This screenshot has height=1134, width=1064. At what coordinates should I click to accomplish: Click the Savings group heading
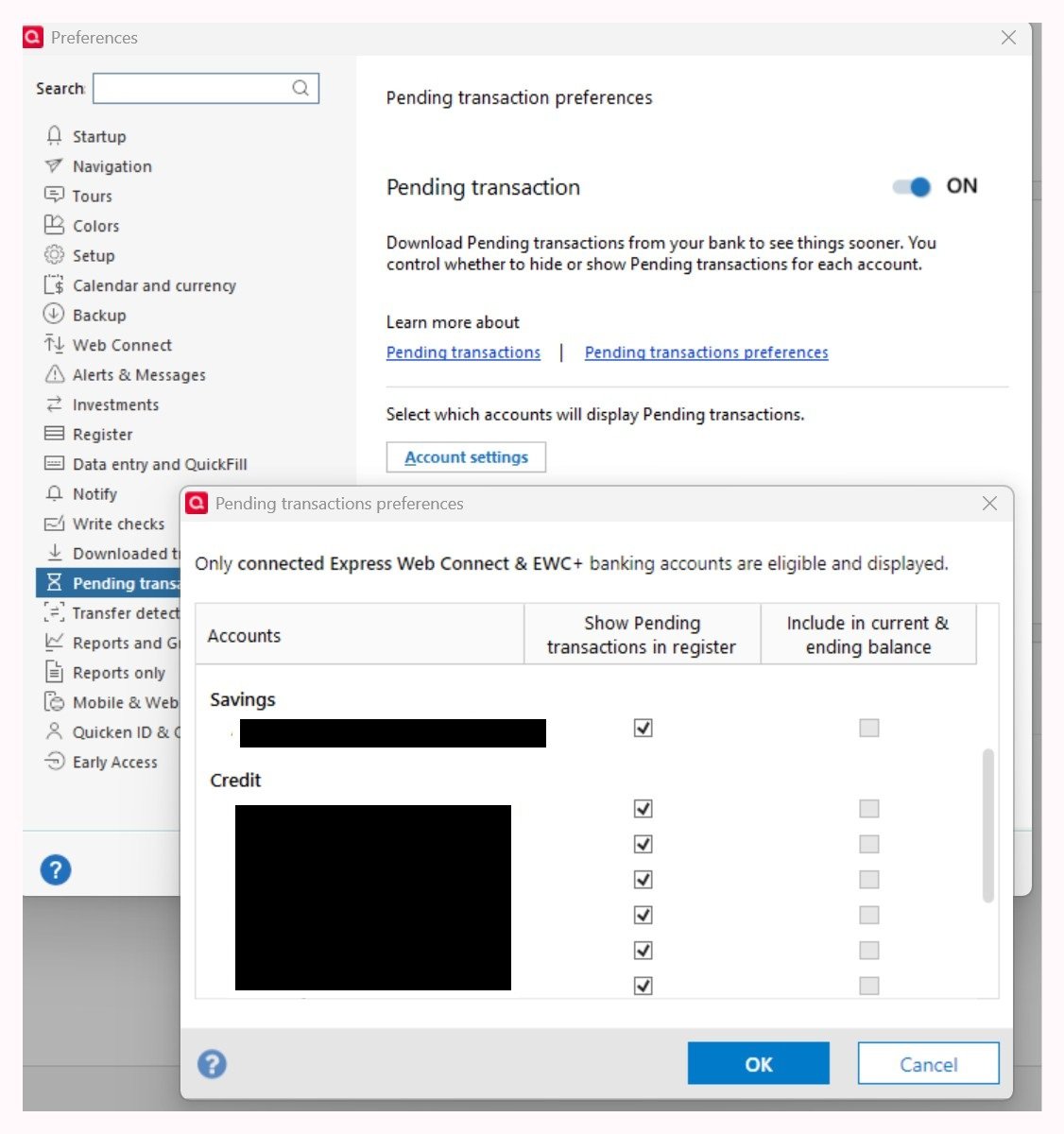[243, 699]
